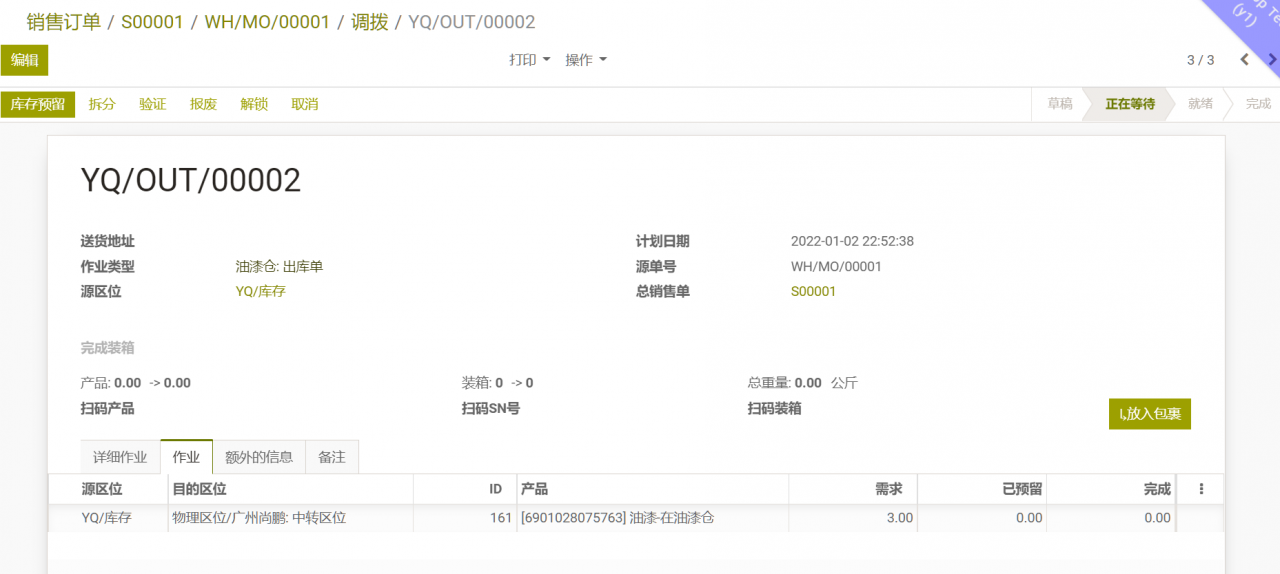
Task: Switch to the 详细作业 tab
Action: [x=120, y=457]
